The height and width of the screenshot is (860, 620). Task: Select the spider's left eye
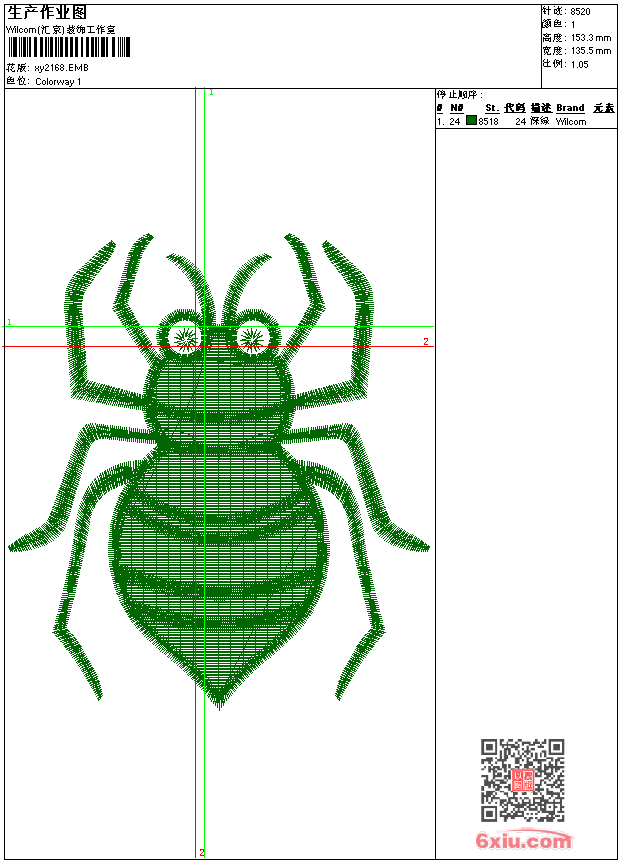coord(185,338)
